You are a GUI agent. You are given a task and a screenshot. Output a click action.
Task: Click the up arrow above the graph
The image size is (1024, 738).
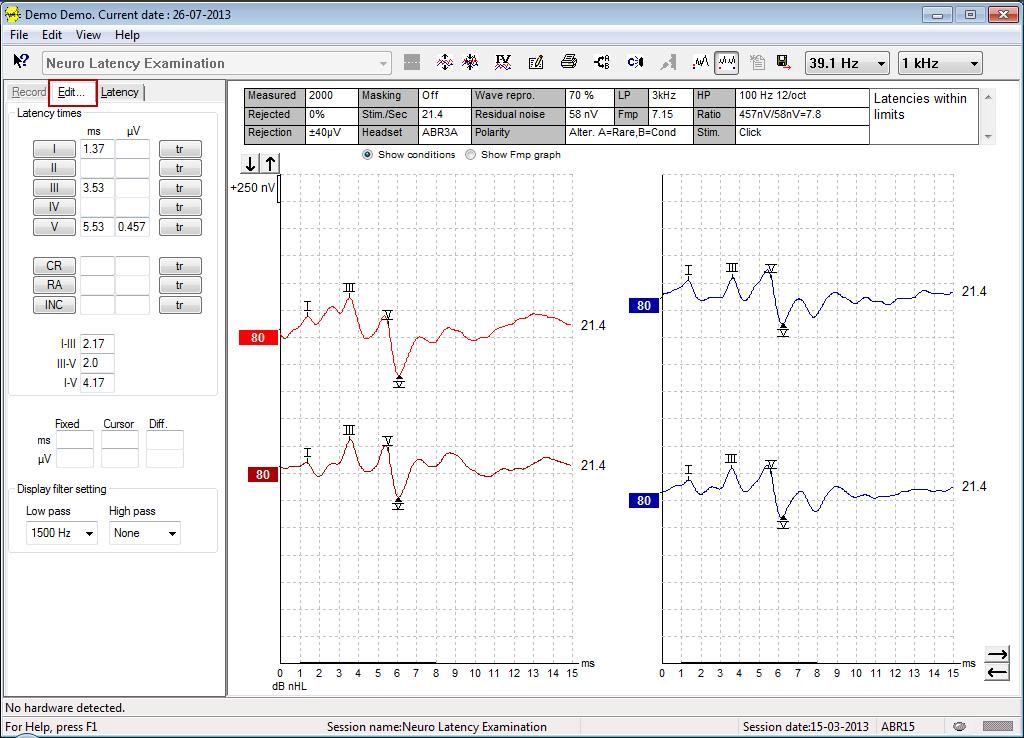click(x=270, y=163)
